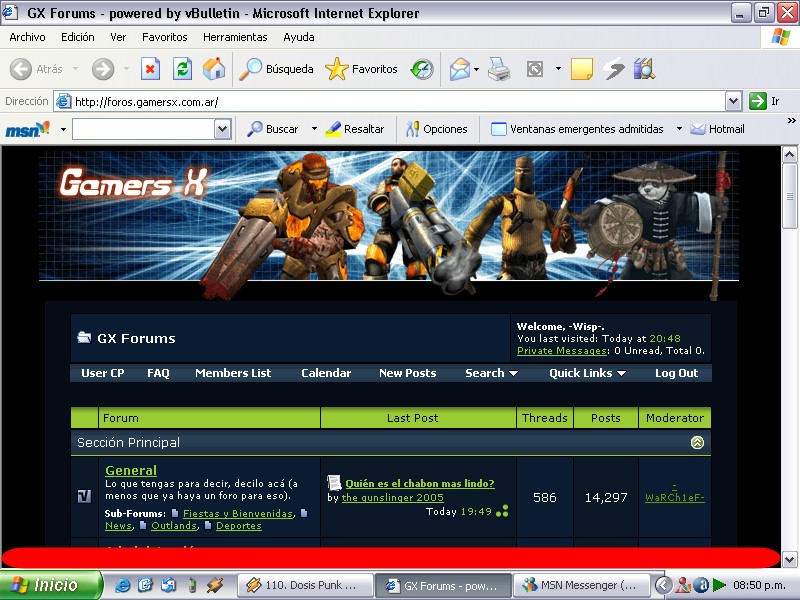Open the browsing history clock icon
Image resolution: width=800 pixels, height=600 pixels.
pos(422,69)
